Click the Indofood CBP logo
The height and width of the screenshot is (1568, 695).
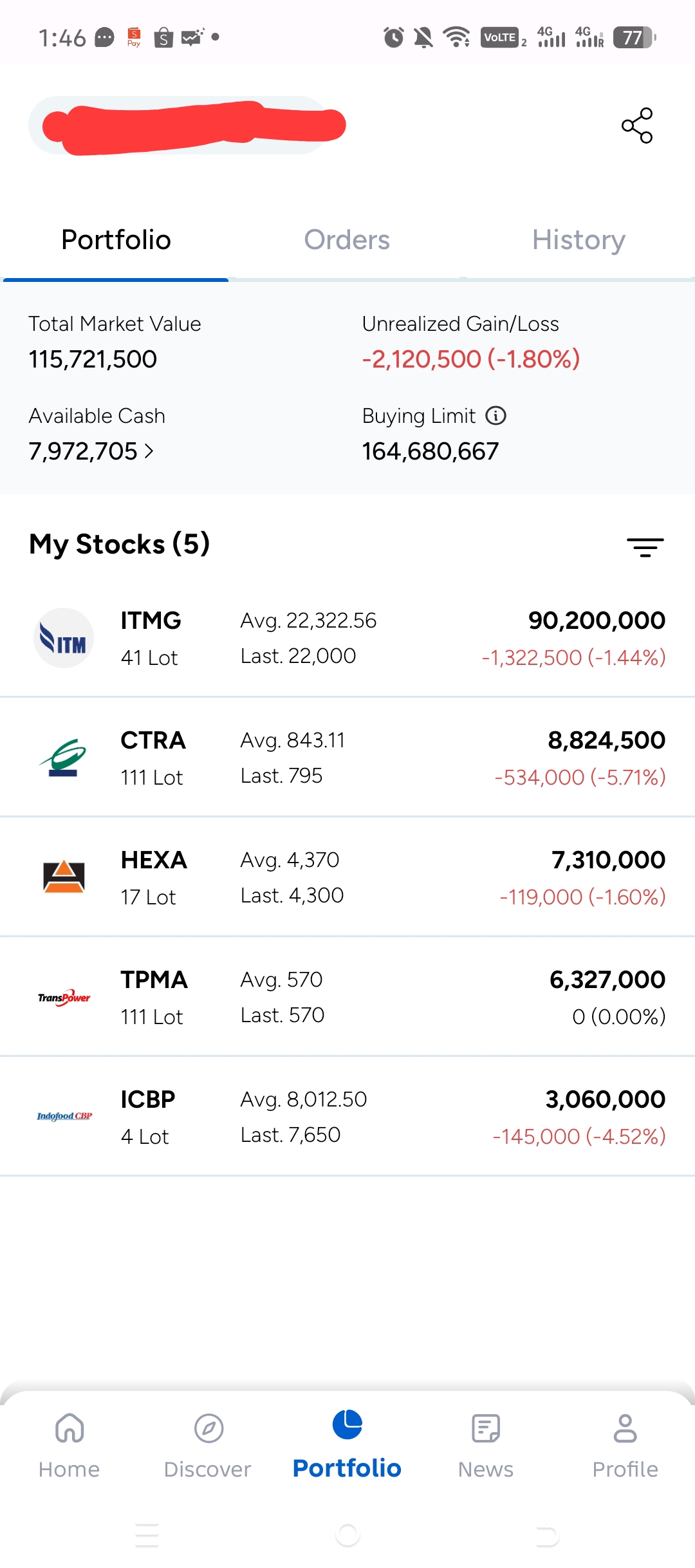coord(64,1116)
